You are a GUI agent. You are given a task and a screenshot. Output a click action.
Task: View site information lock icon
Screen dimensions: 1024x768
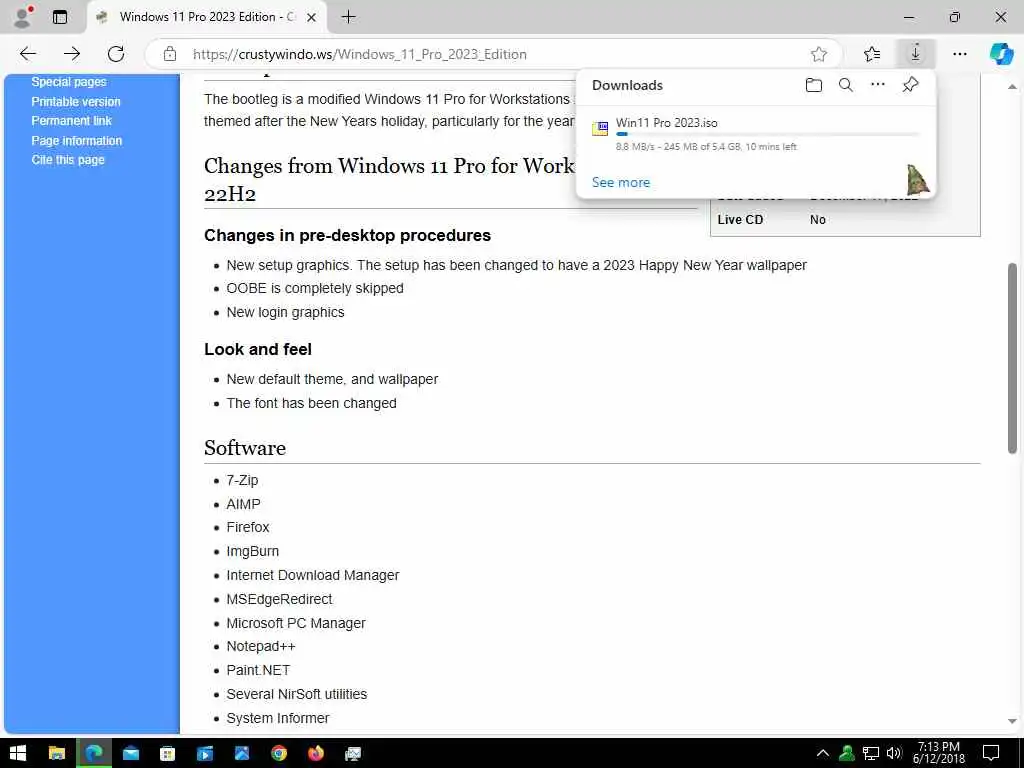(170, 54)
